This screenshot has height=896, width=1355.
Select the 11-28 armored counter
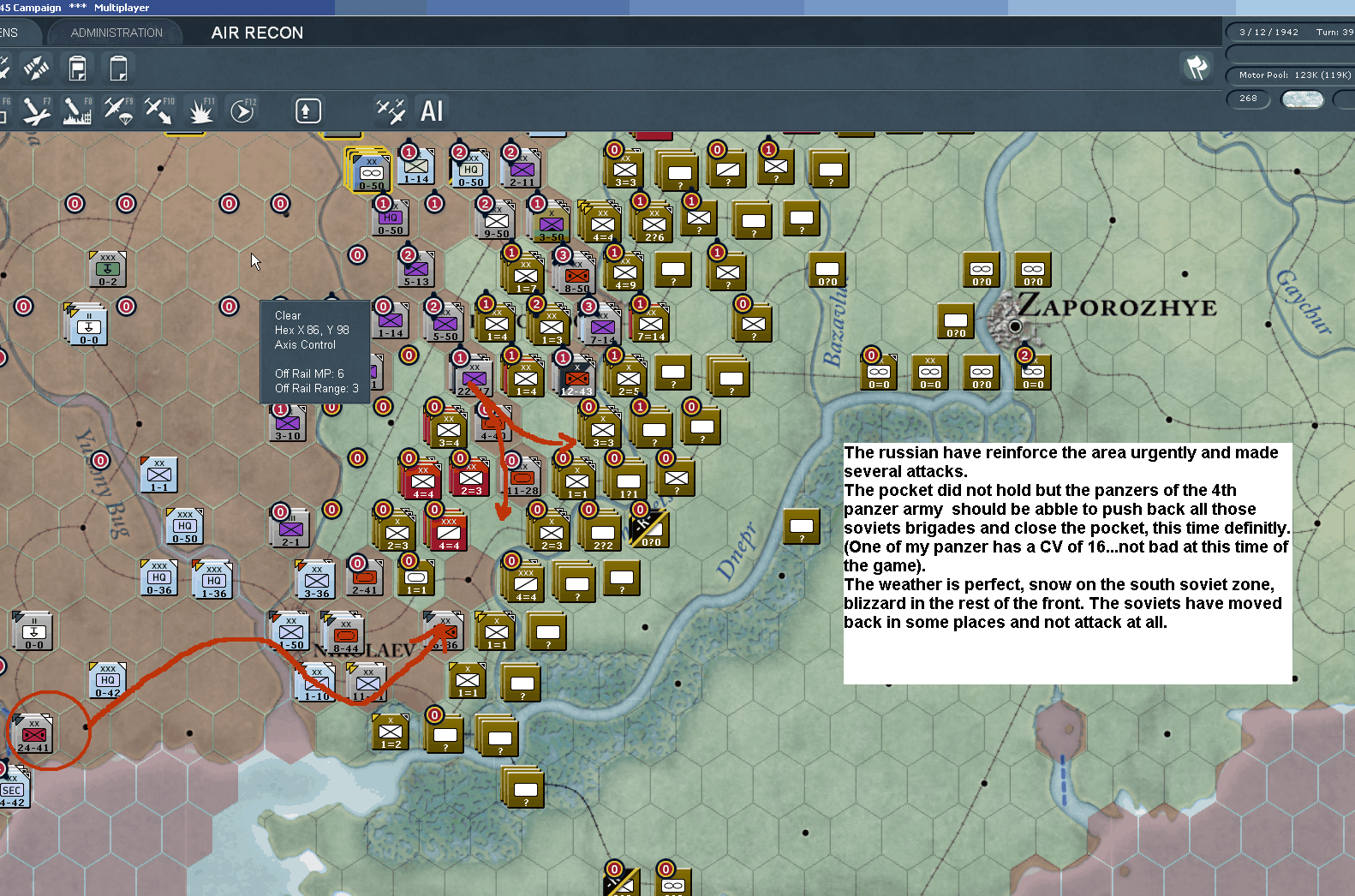point(522,477)
